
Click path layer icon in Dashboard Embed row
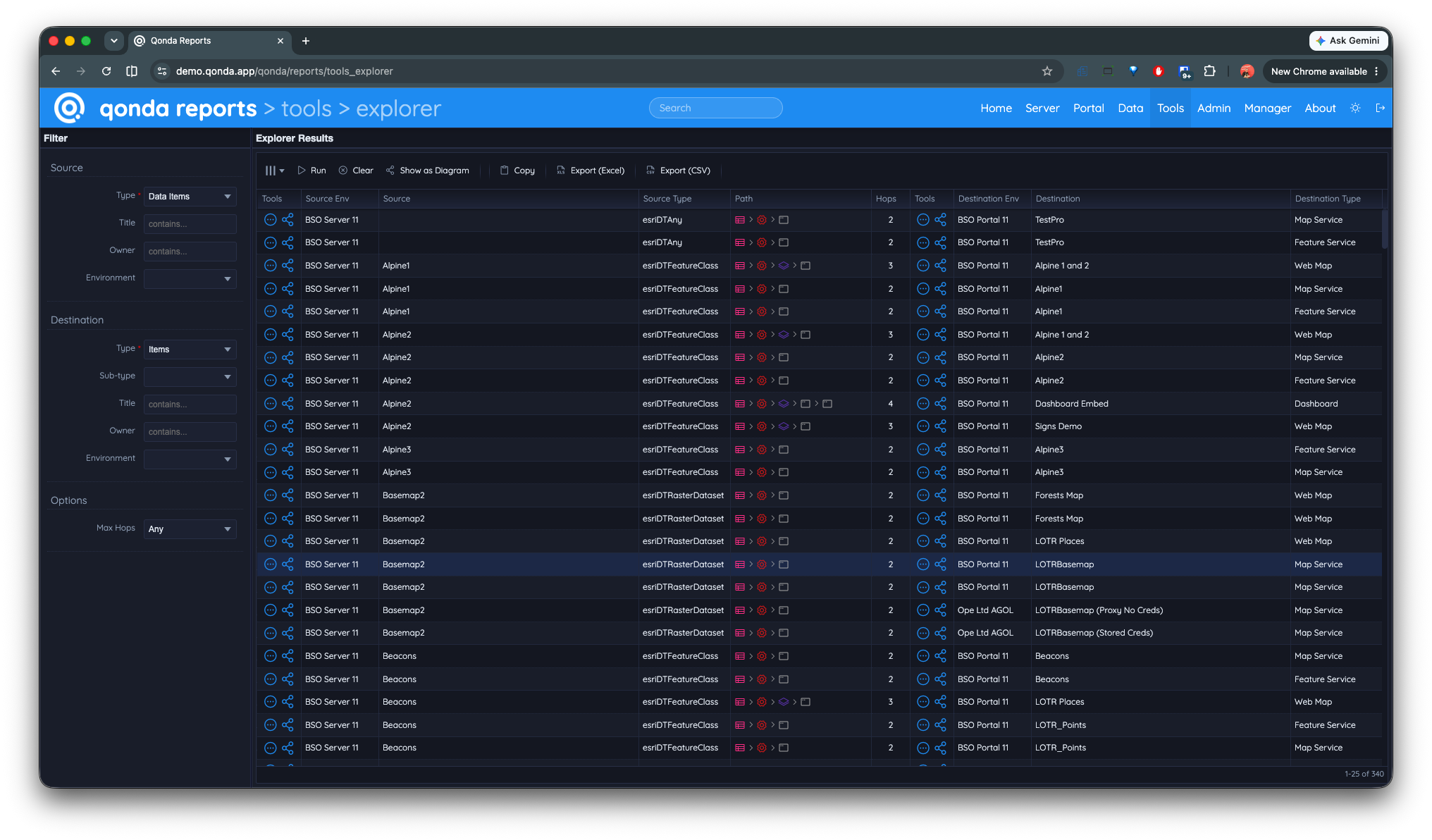tap(784, 404)
